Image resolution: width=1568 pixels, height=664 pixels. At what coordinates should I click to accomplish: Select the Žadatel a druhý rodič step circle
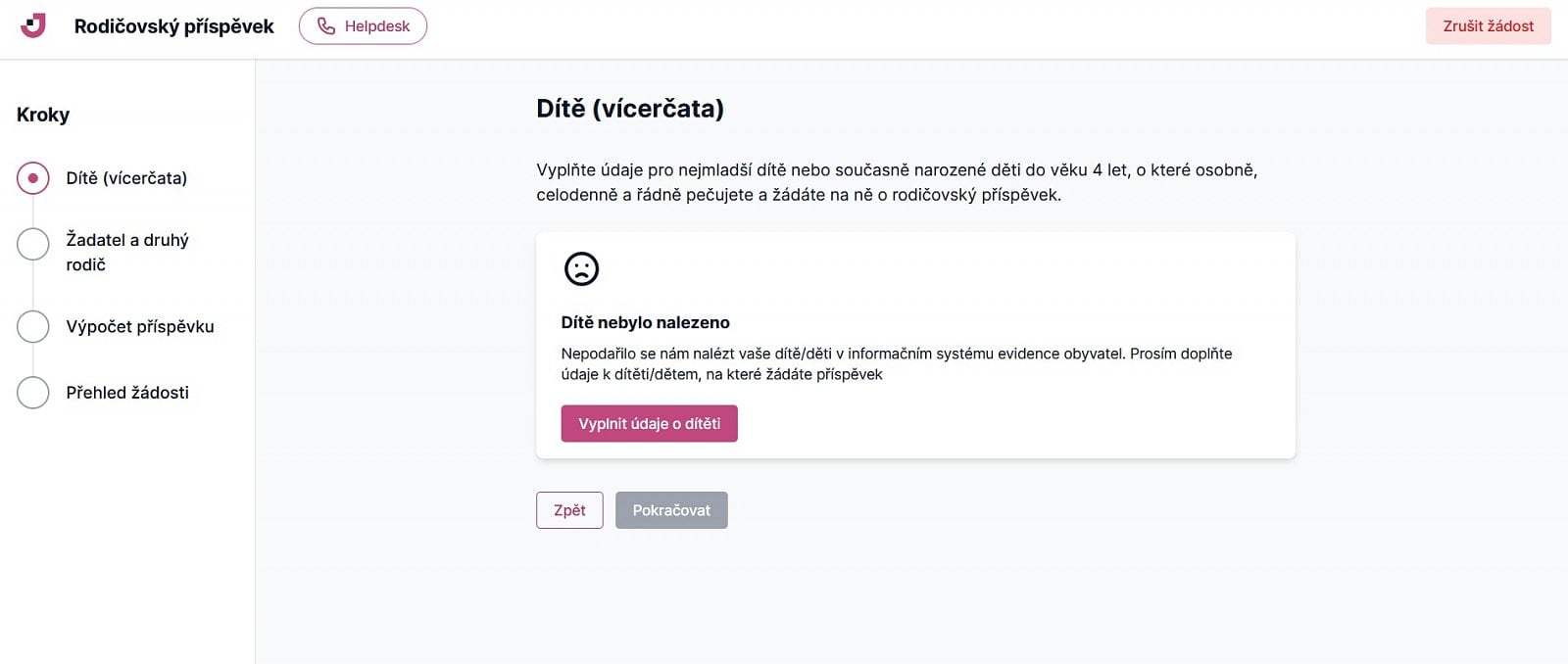coord(33,244)
